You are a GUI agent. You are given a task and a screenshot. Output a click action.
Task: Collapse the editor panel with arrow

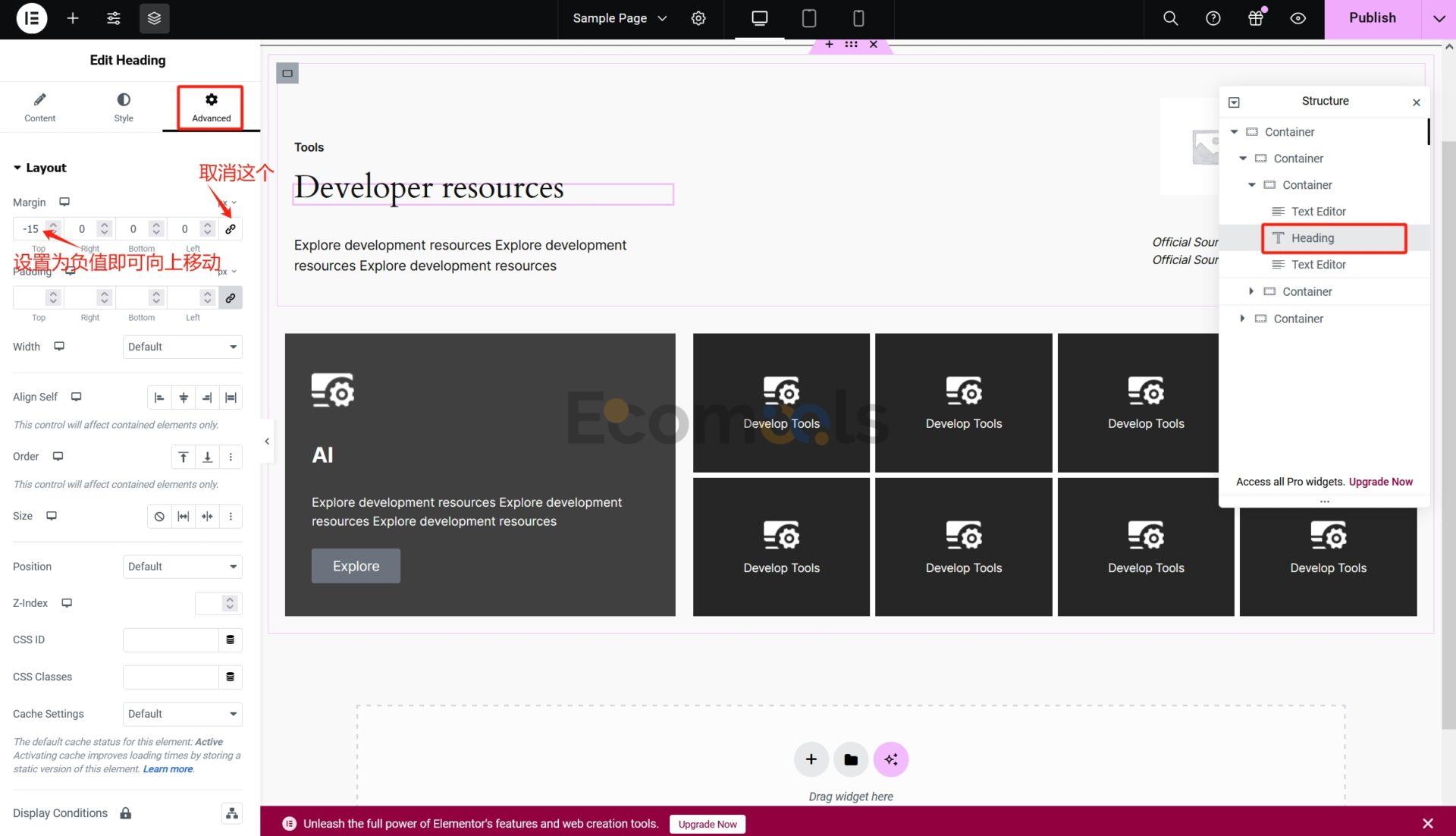pos(267,442)
